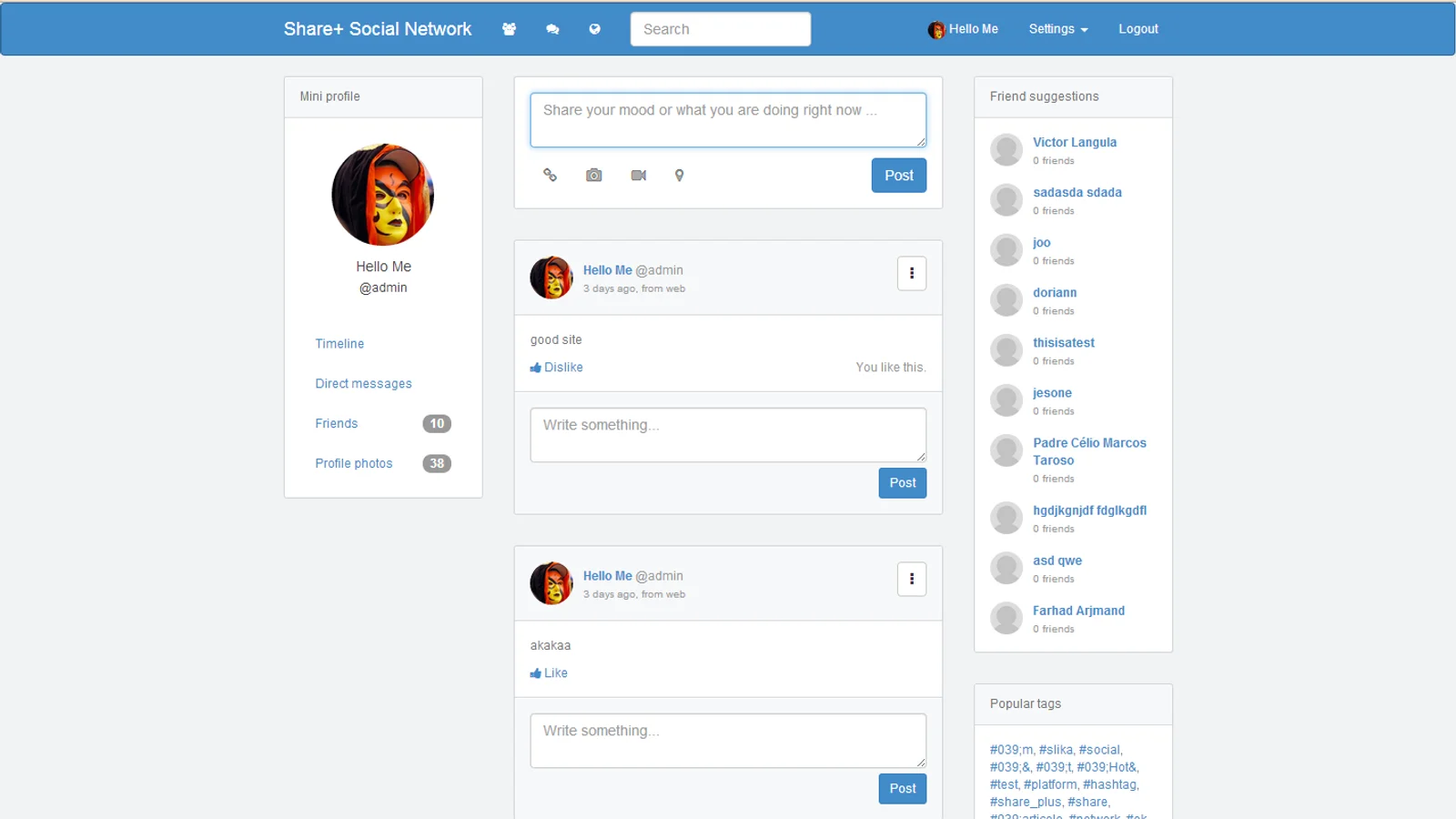Viewport: 1456px width, 819px height.
Task: Add location with the map pin icon
Action: pos(679,175)
